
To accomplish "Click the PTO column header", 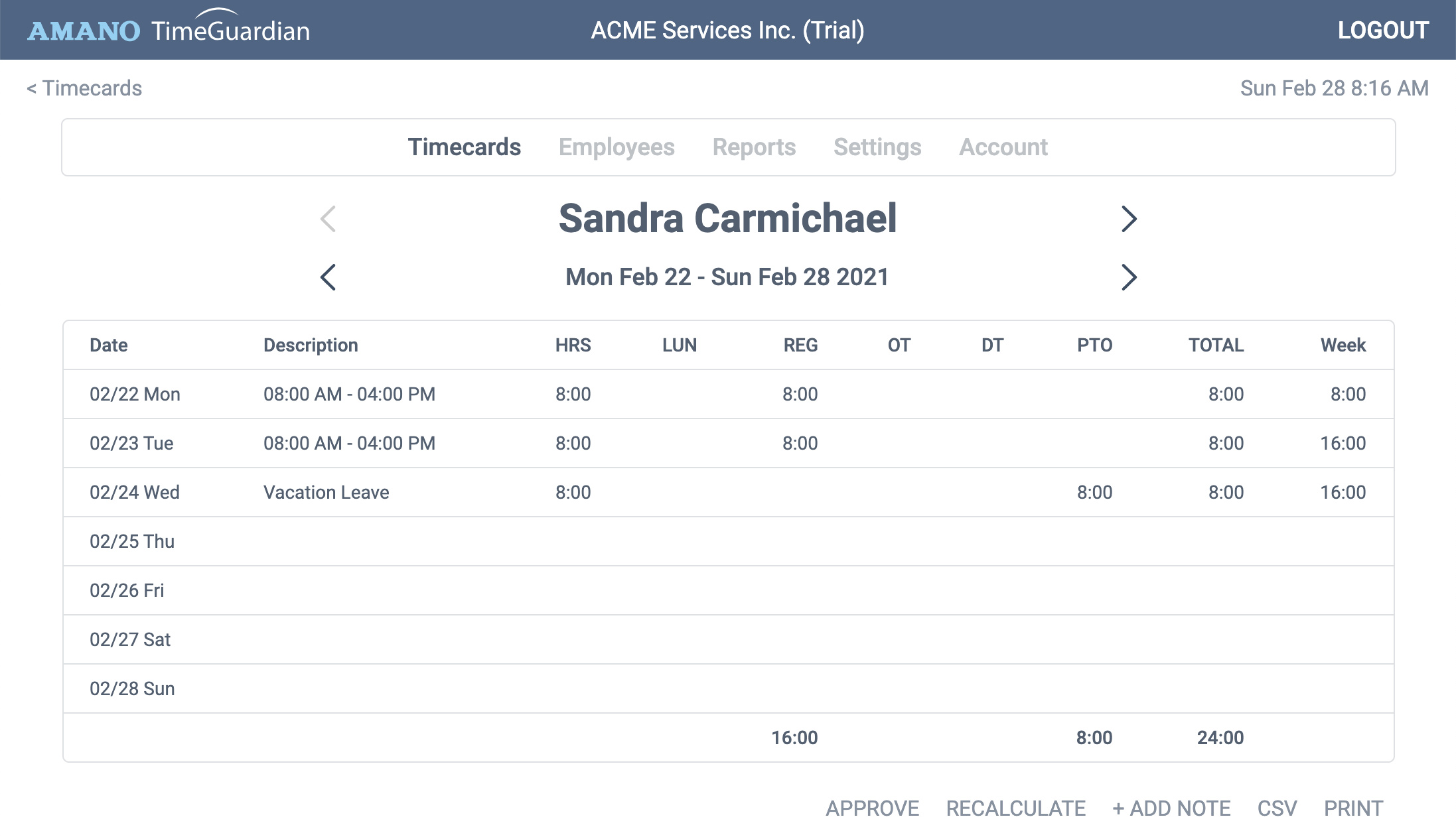I will point(1094,345).
